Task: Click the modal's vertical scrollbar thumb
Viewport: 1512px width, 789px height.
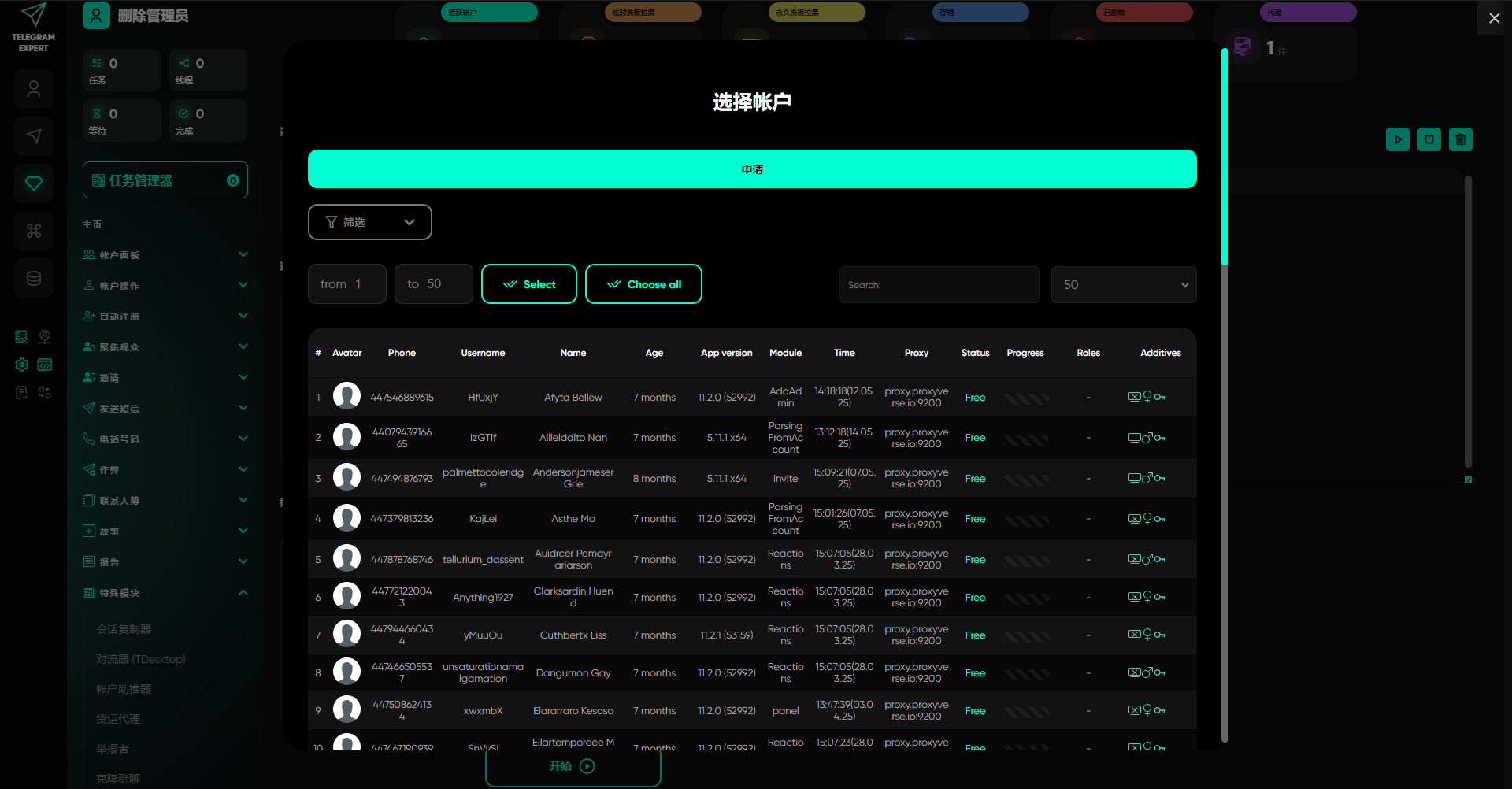Action: pos(1225,157)
